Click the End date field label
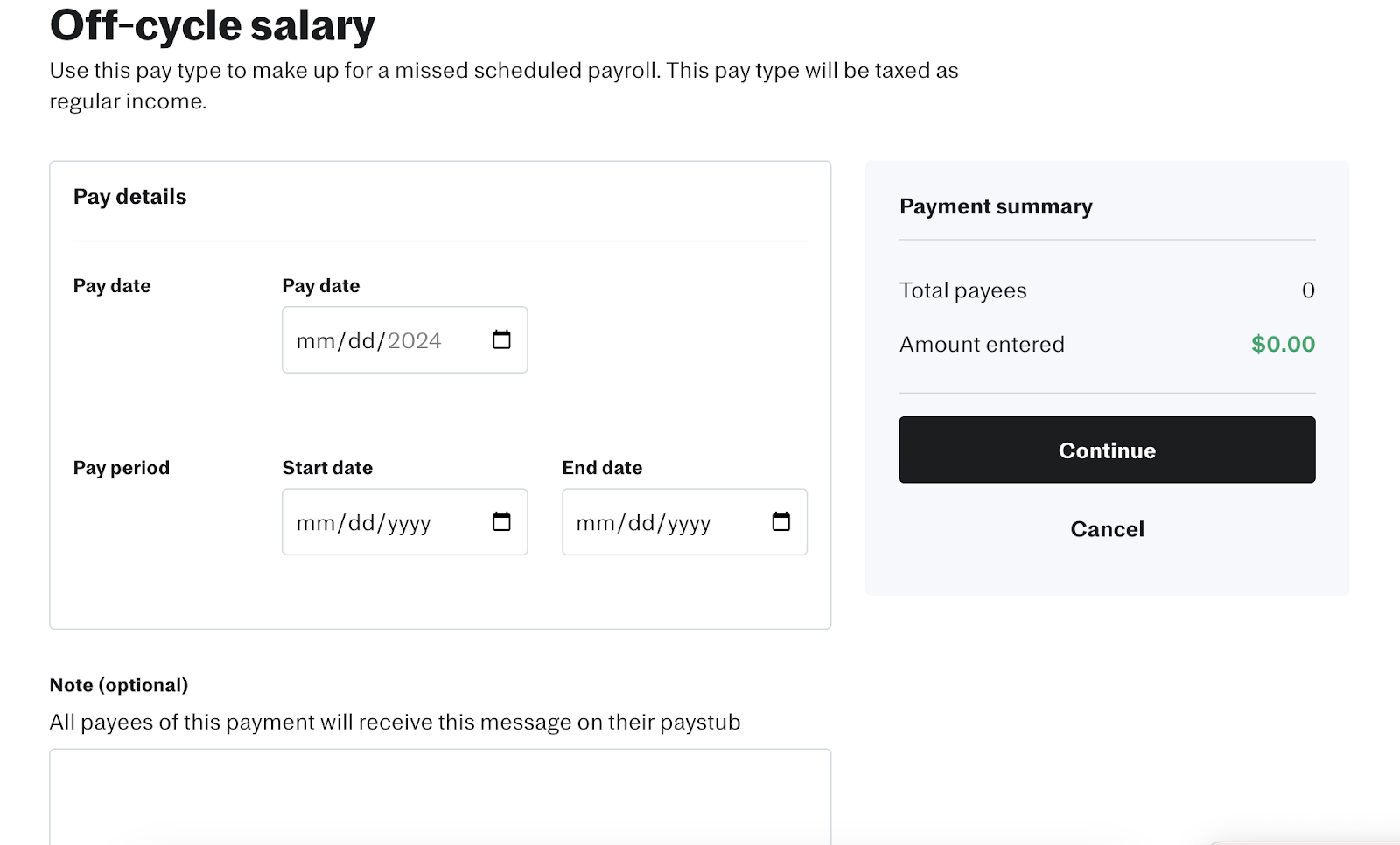Image resolution: width=1400 pixels, height=845 pixels. (x=602, y=468)
